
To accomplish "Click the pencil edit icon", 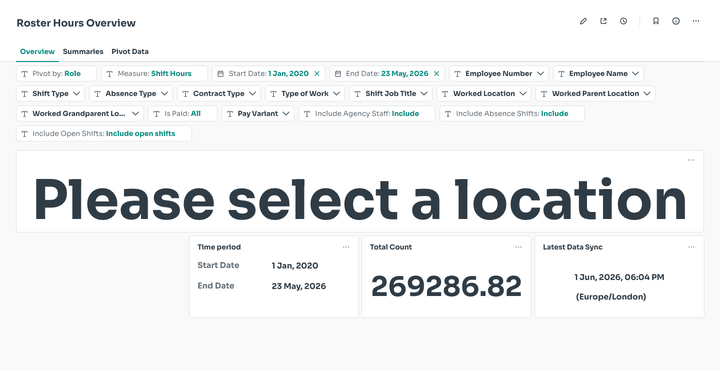I will (583, 21).
